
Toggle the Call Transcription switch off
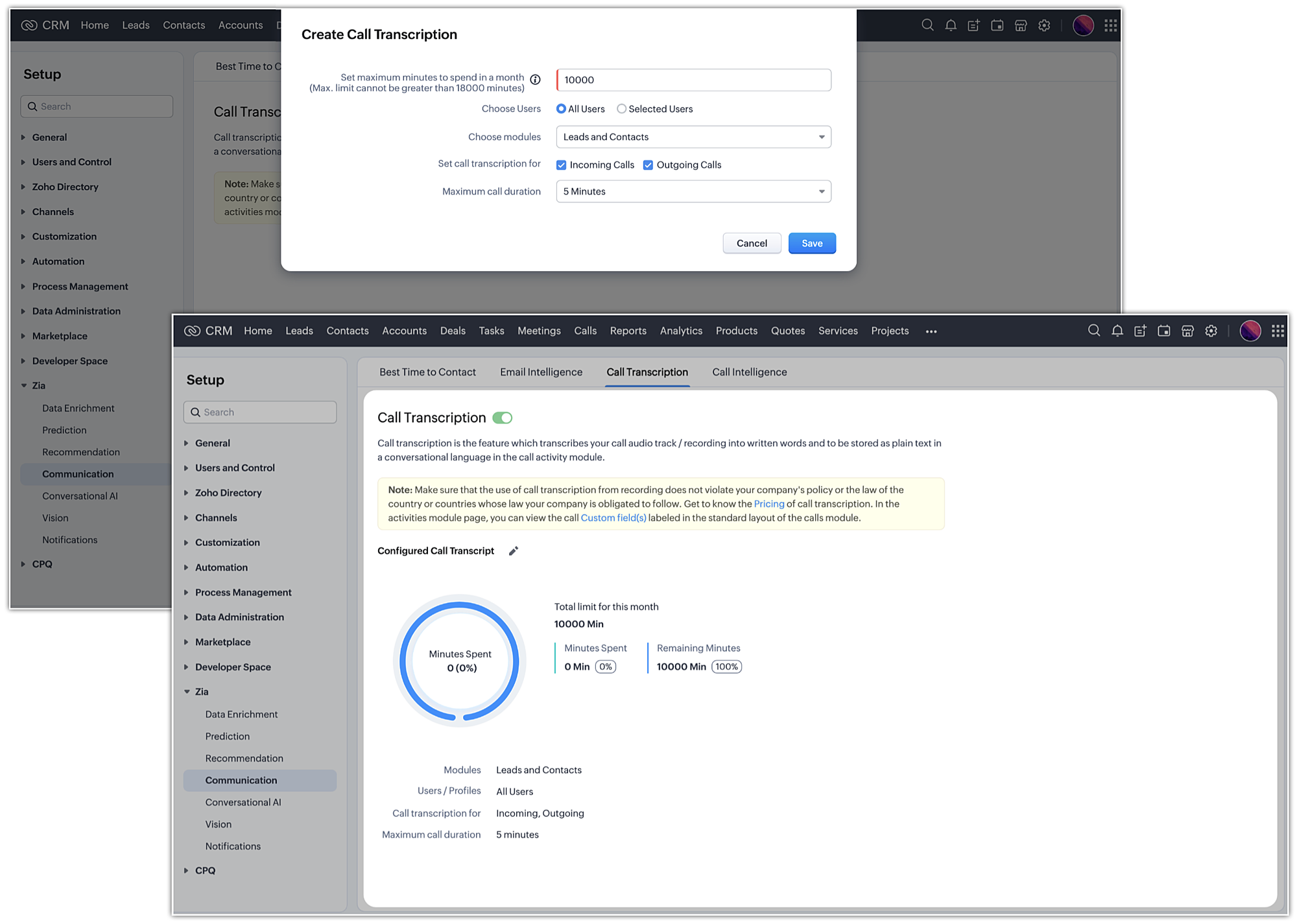(503, 418)
